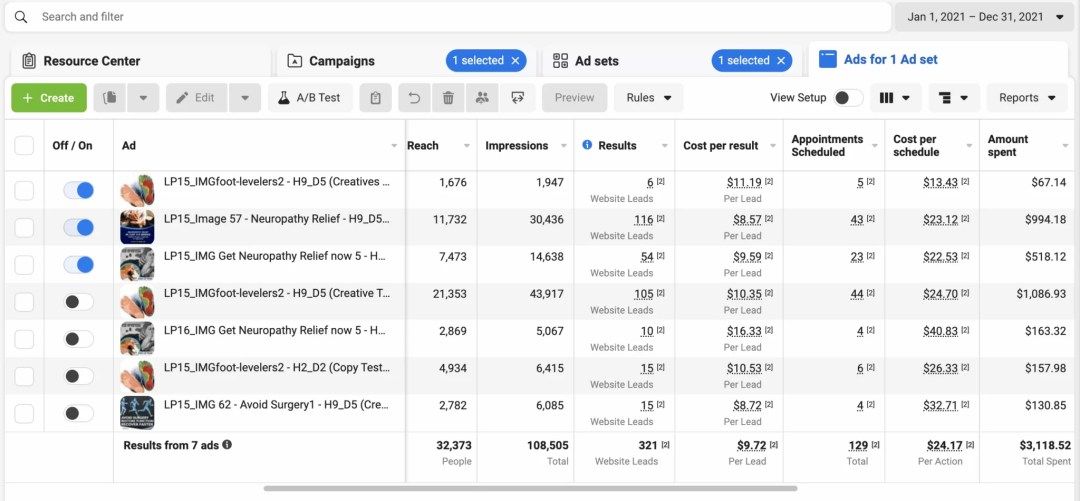Turn off LP15_IMG Get Neuropathy Relief now 5 ad
Screen dimensions: 1080x501
[79, 265]
